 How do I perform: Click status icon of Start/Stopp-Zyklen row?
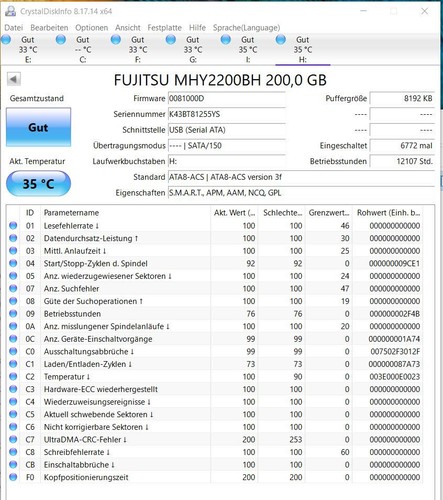13,263
